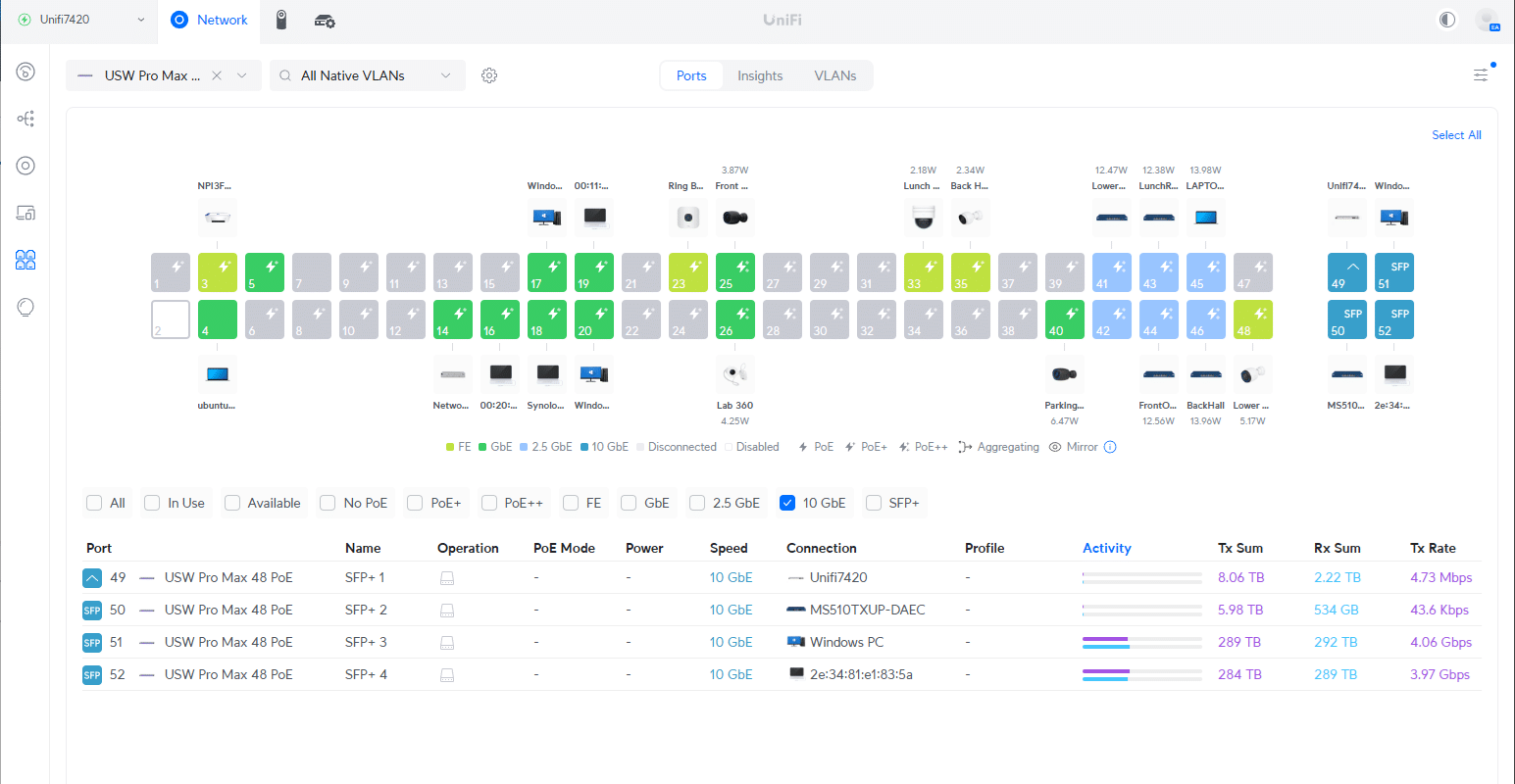This screenshot has width=1515, height=784.
Task: Sort the table by Activity column
Action: coord(1107,548)
